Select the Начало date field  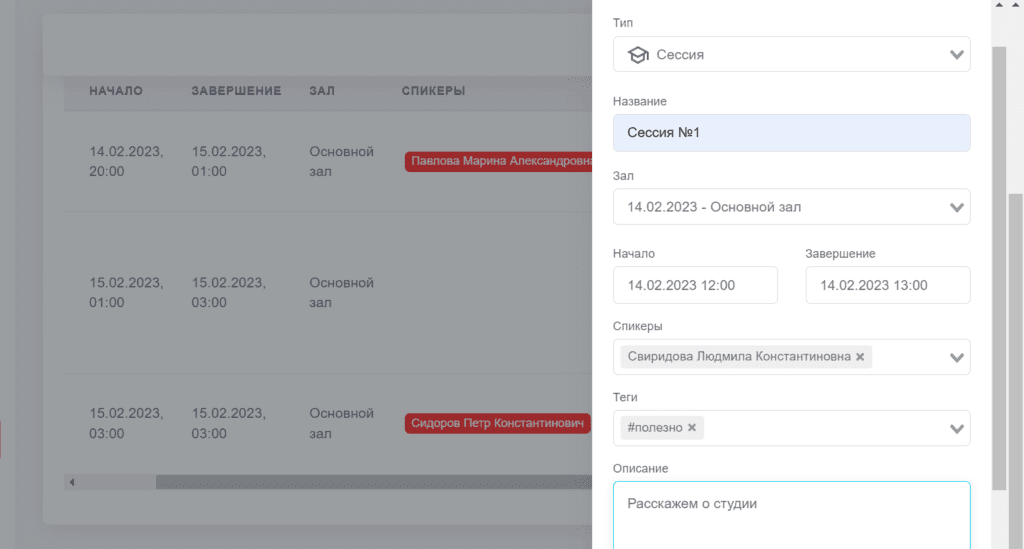(x=696, y=285)
